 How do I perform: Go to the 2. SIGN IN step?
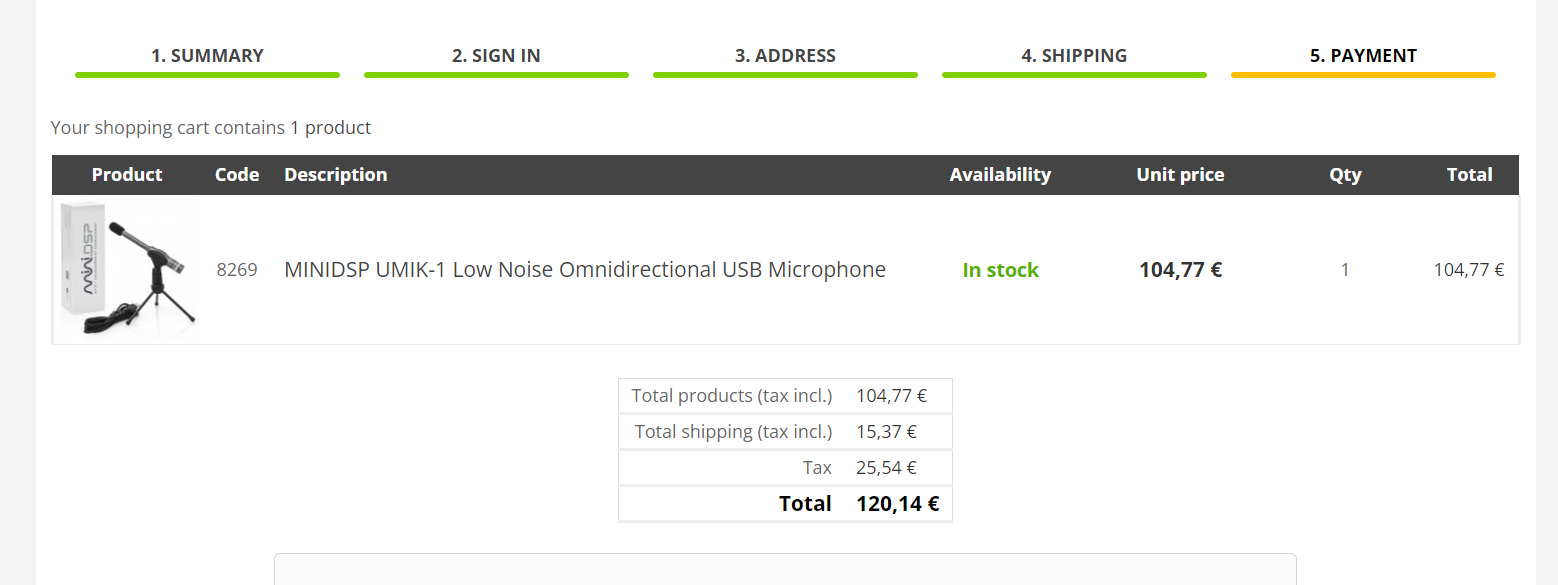coord(496,56)
